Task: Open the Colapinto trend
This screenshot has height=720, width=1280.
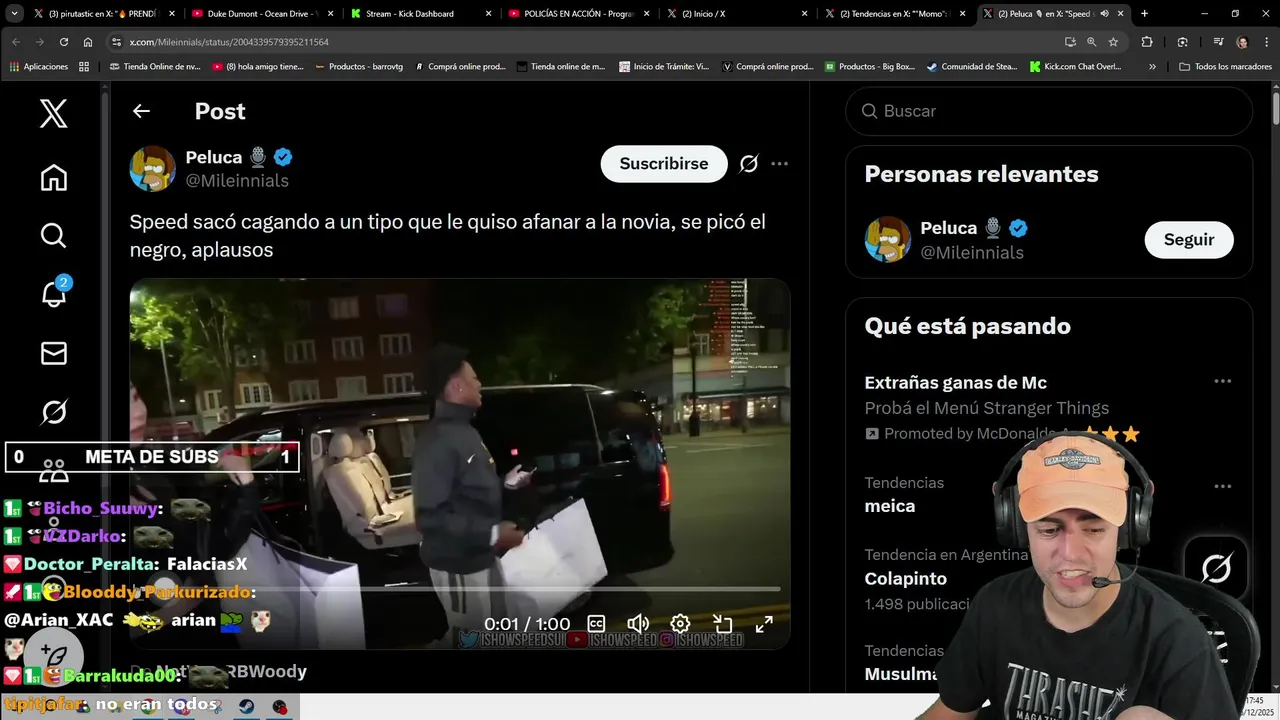Action: pyautogui.click(x=906, y=578)
